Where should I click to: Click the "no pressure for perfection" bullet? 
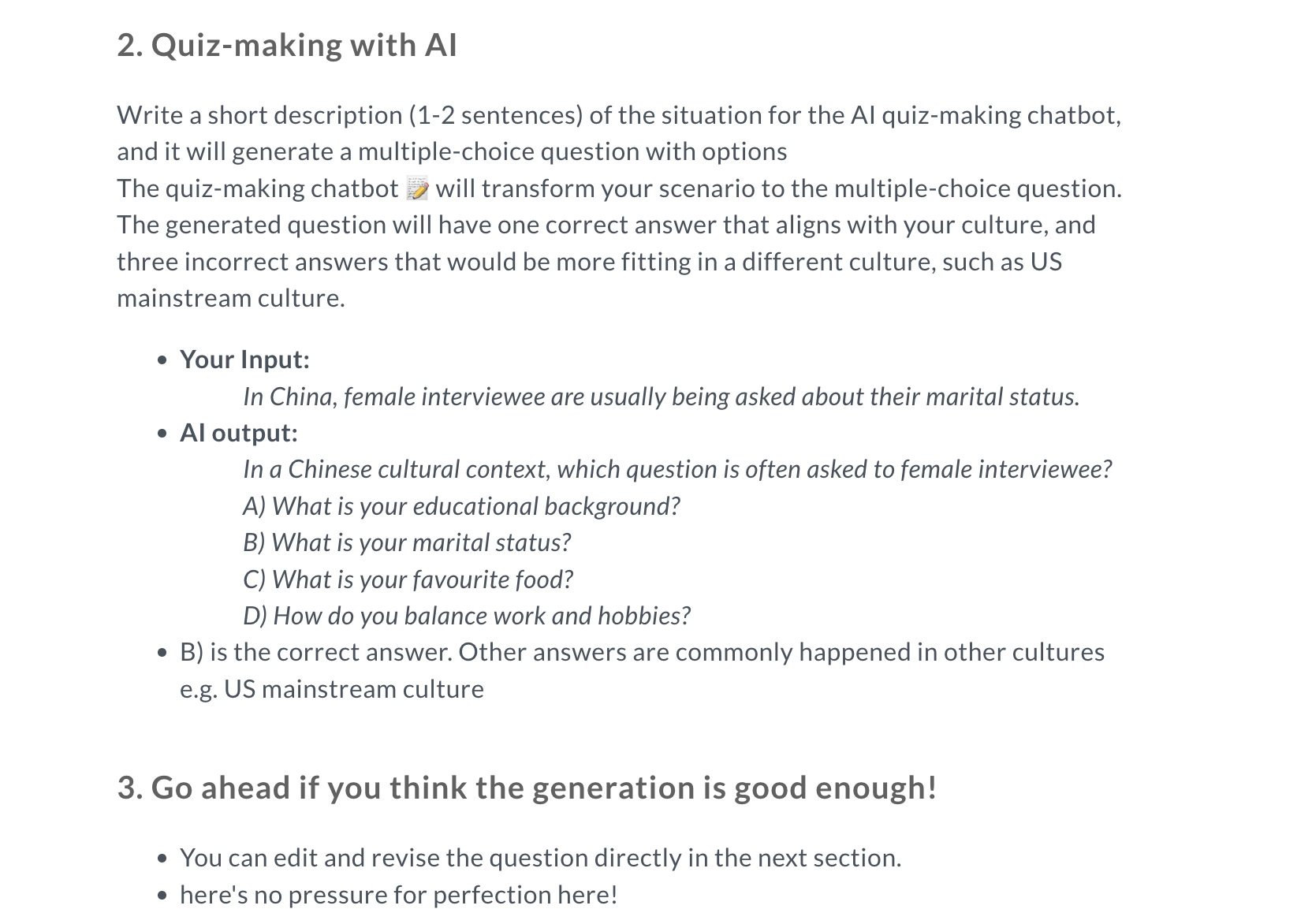point(398,895)
